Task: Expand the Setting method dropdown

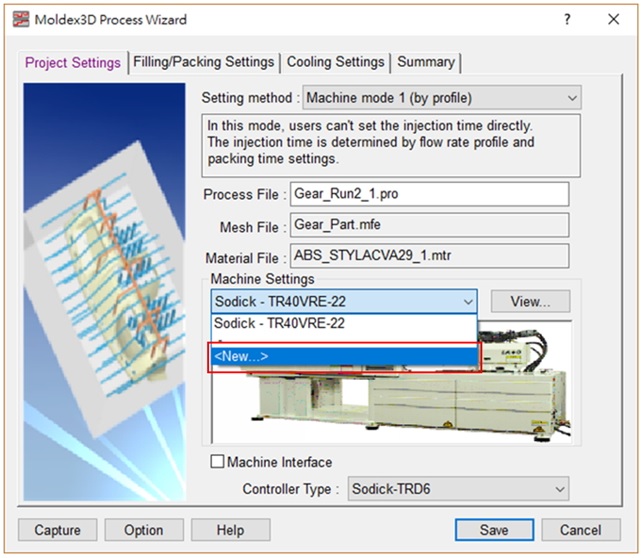Action: (442, 98)
